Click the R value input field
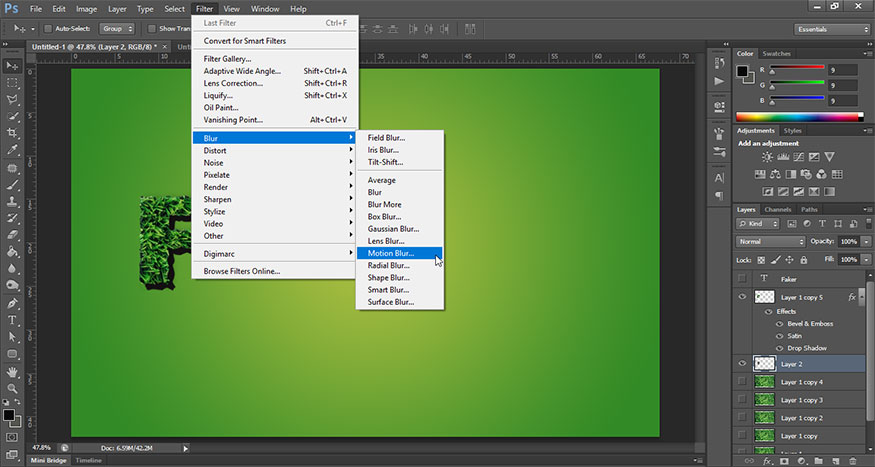The height and width of the screenshot is (467, 875). 842,70
